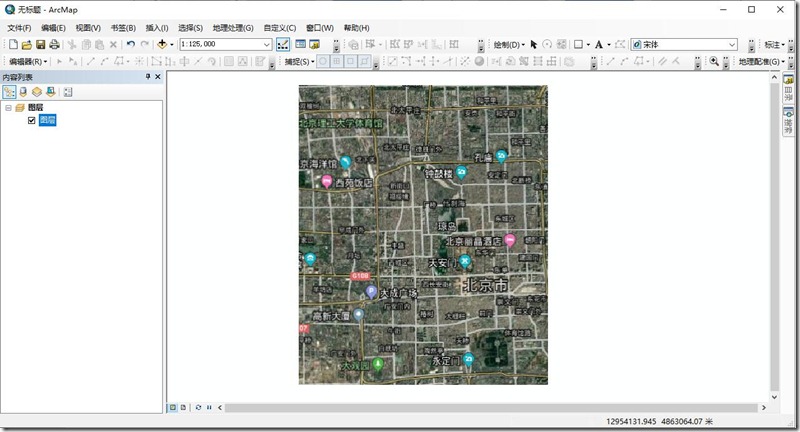Open the Editor Toolbar via pencil icon

point(283,44)
